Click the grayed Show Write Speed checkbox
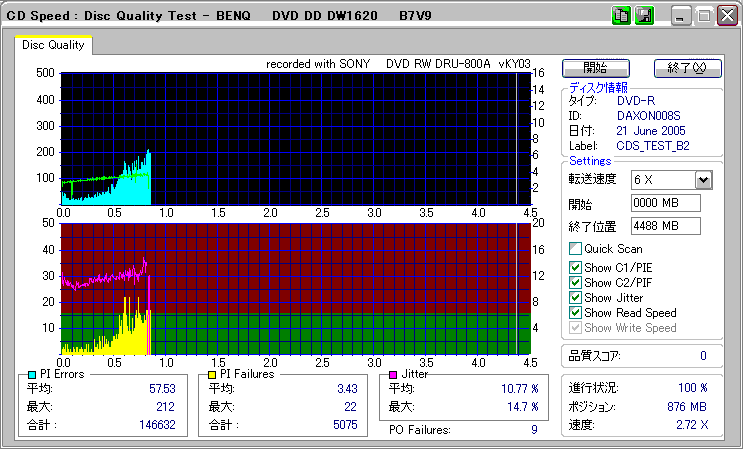743x449 pixels. click(x=575, y=328)
